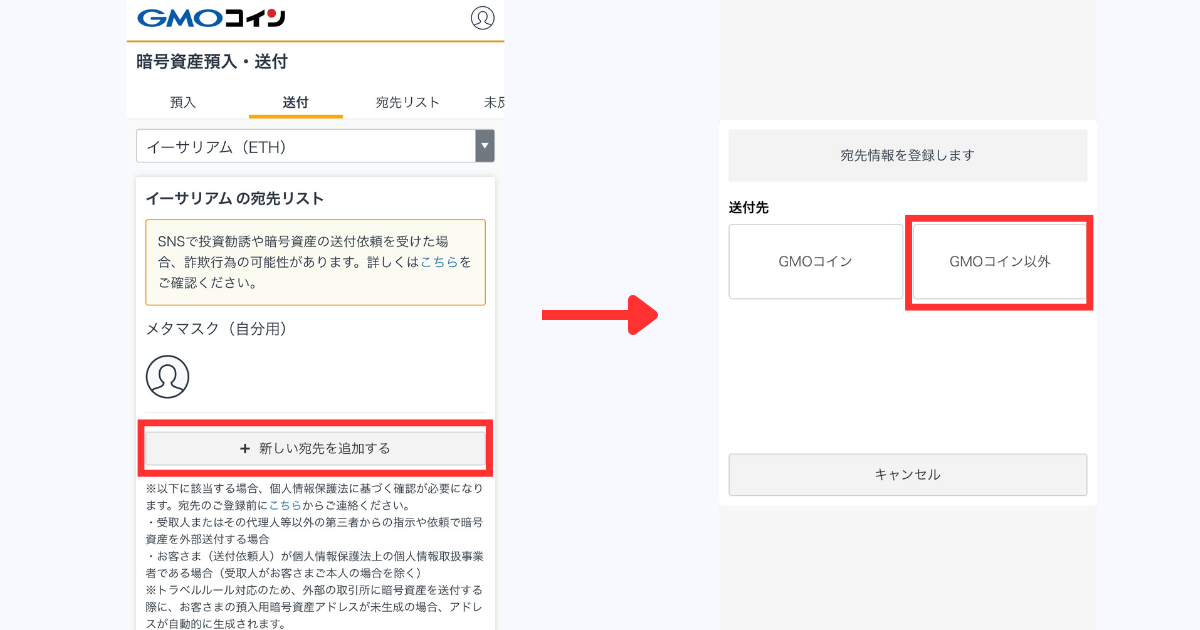
Task: Click the 送付先 label
Action: pyautogui.click(x=749, y=208)
